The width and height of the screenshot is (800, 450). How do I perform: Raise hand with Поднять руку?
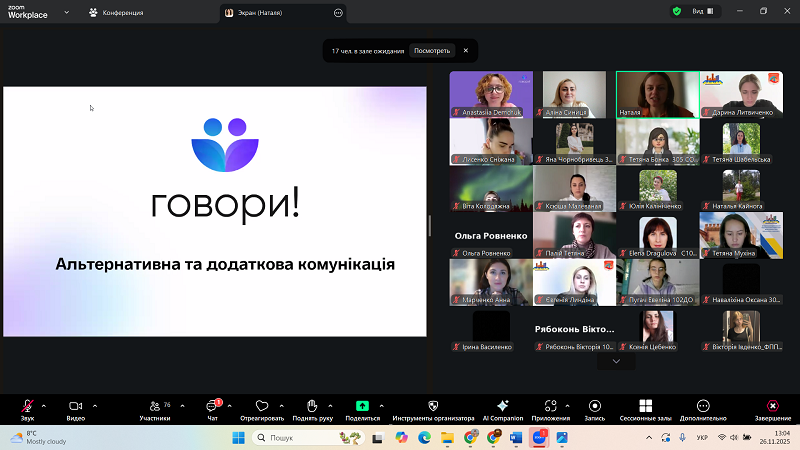[312, 406]
